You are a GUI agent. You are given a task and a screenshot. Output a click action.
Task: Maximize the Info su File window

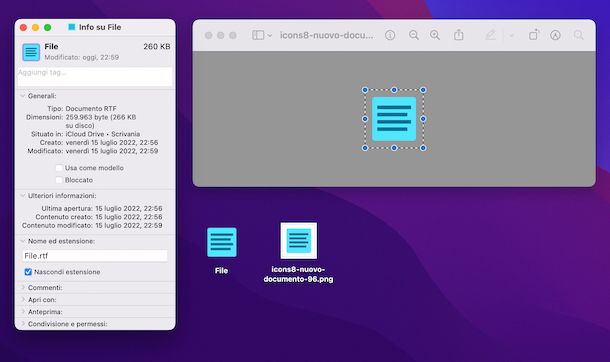[x=47, y=27]
